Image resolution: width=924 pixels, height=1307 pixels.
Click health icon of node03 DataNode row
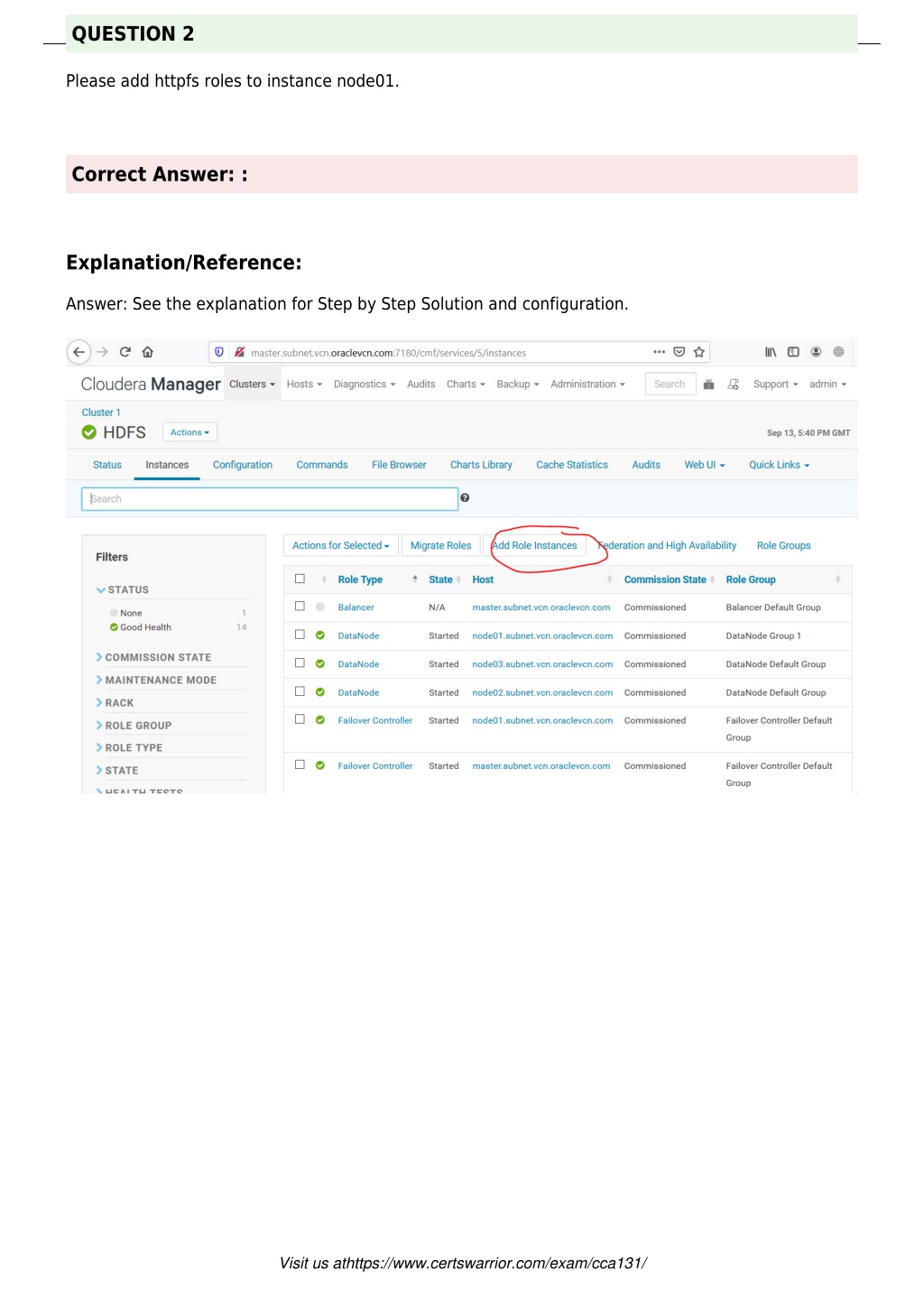[x=320, y=664]
